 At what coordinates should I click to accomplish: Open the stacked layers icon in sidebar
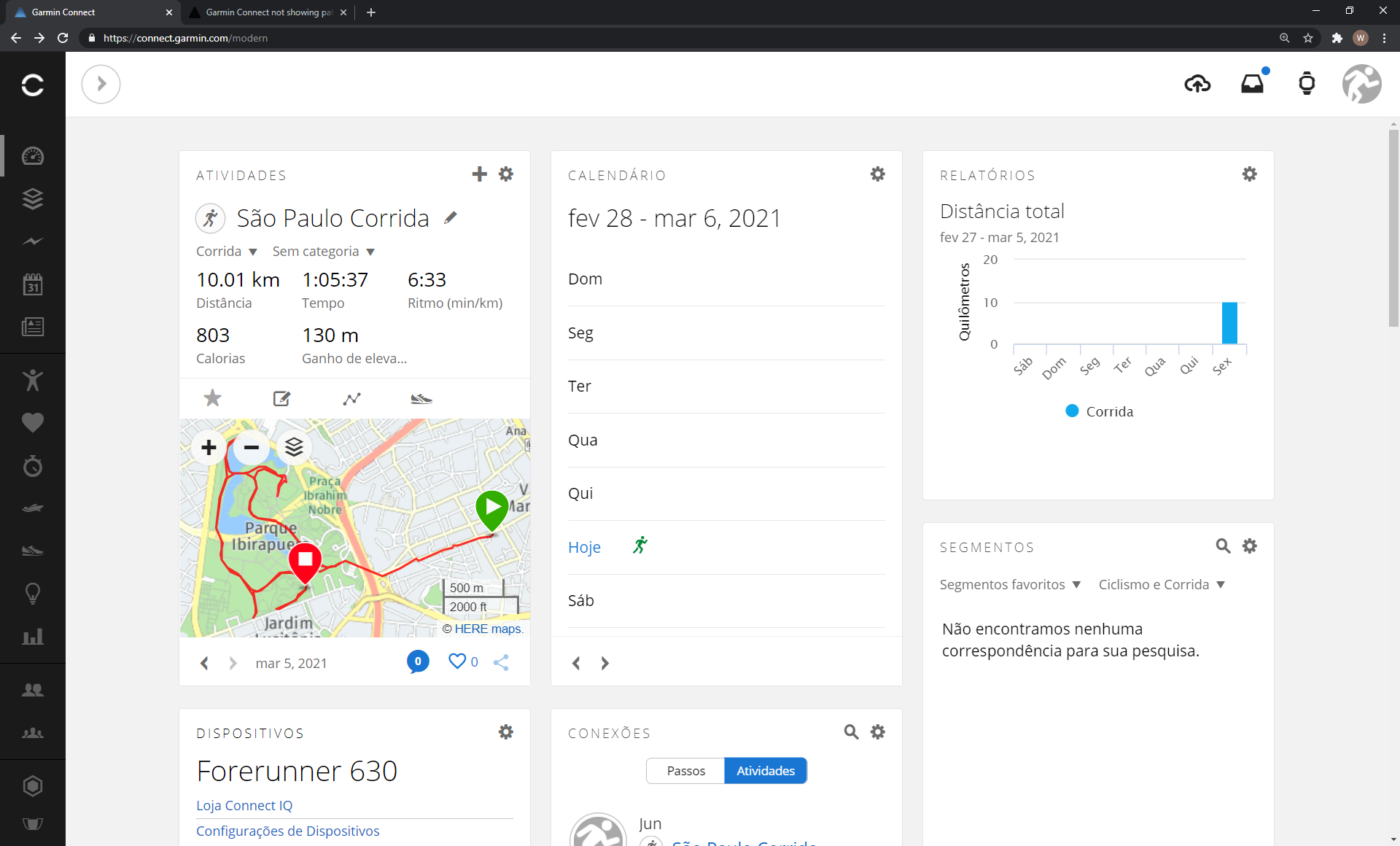coord(33,198)
